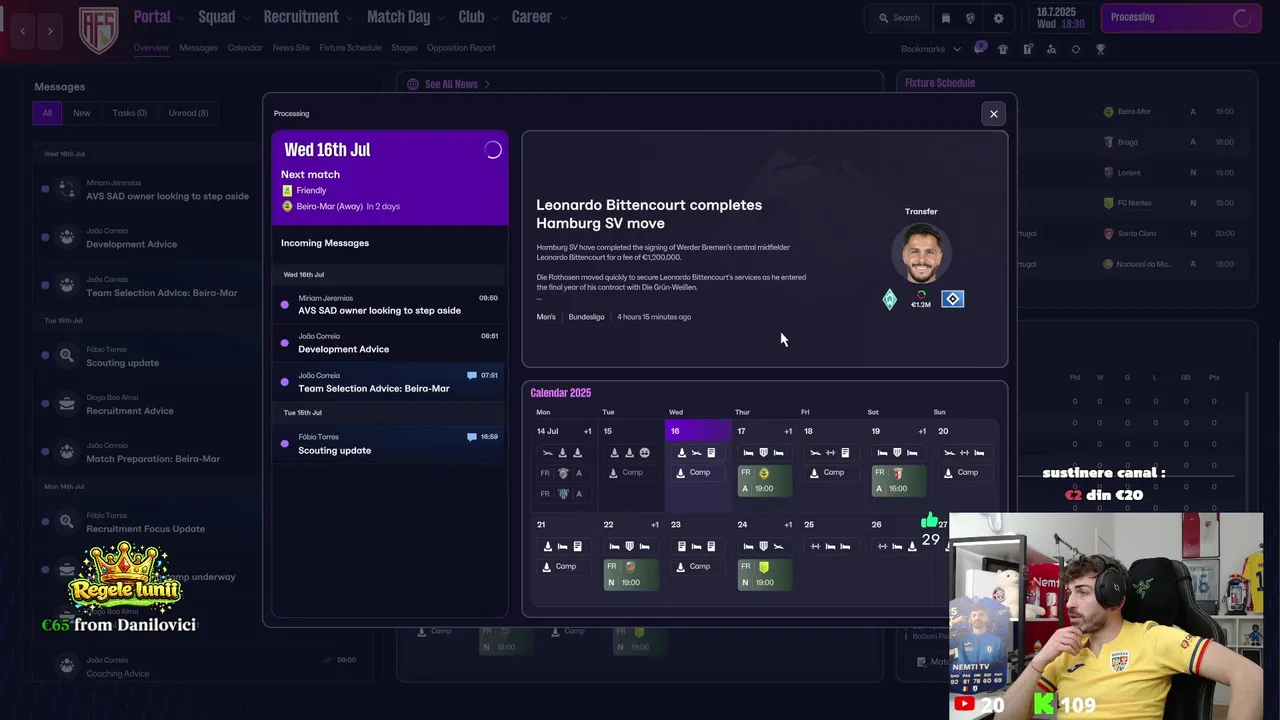1280x720 pixels.
Task: Open the Bookmarks dropdown
Action: click(x=930, y=49)
